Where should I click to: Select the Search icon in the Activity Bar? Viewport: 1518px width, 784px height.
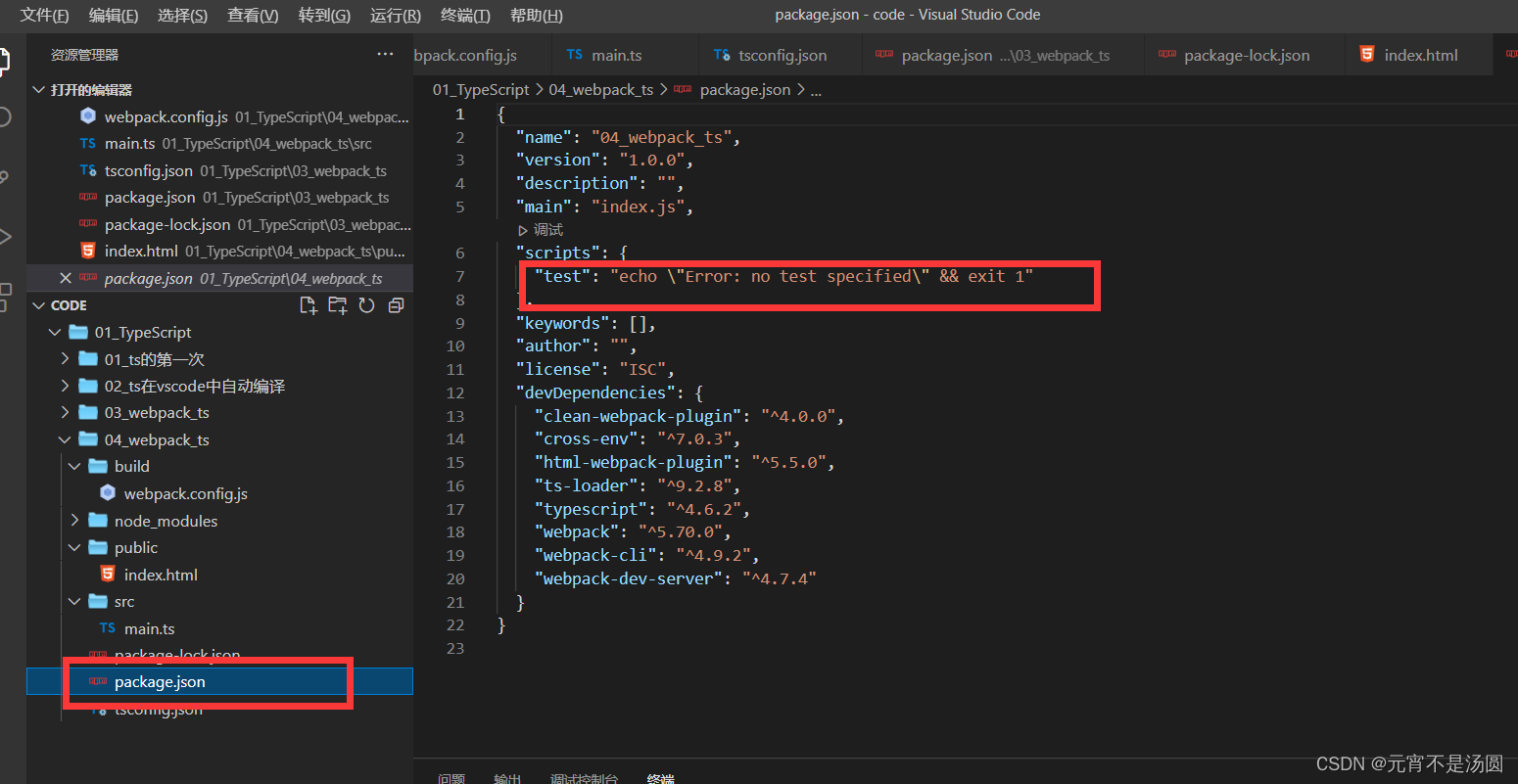coord(5,115)
